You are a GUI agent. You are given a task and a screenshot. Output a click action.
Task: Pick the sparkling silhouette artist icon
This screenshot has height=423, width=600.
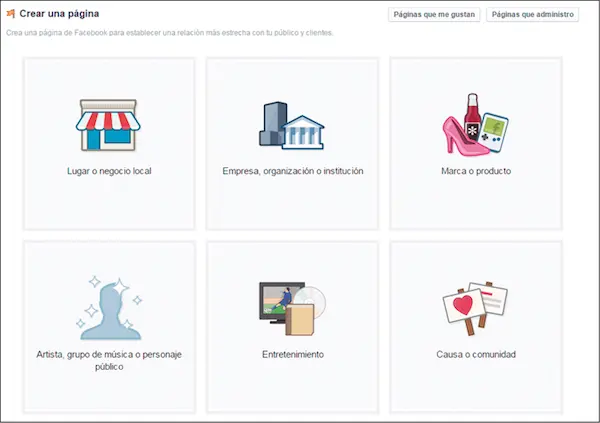[109, 308]
